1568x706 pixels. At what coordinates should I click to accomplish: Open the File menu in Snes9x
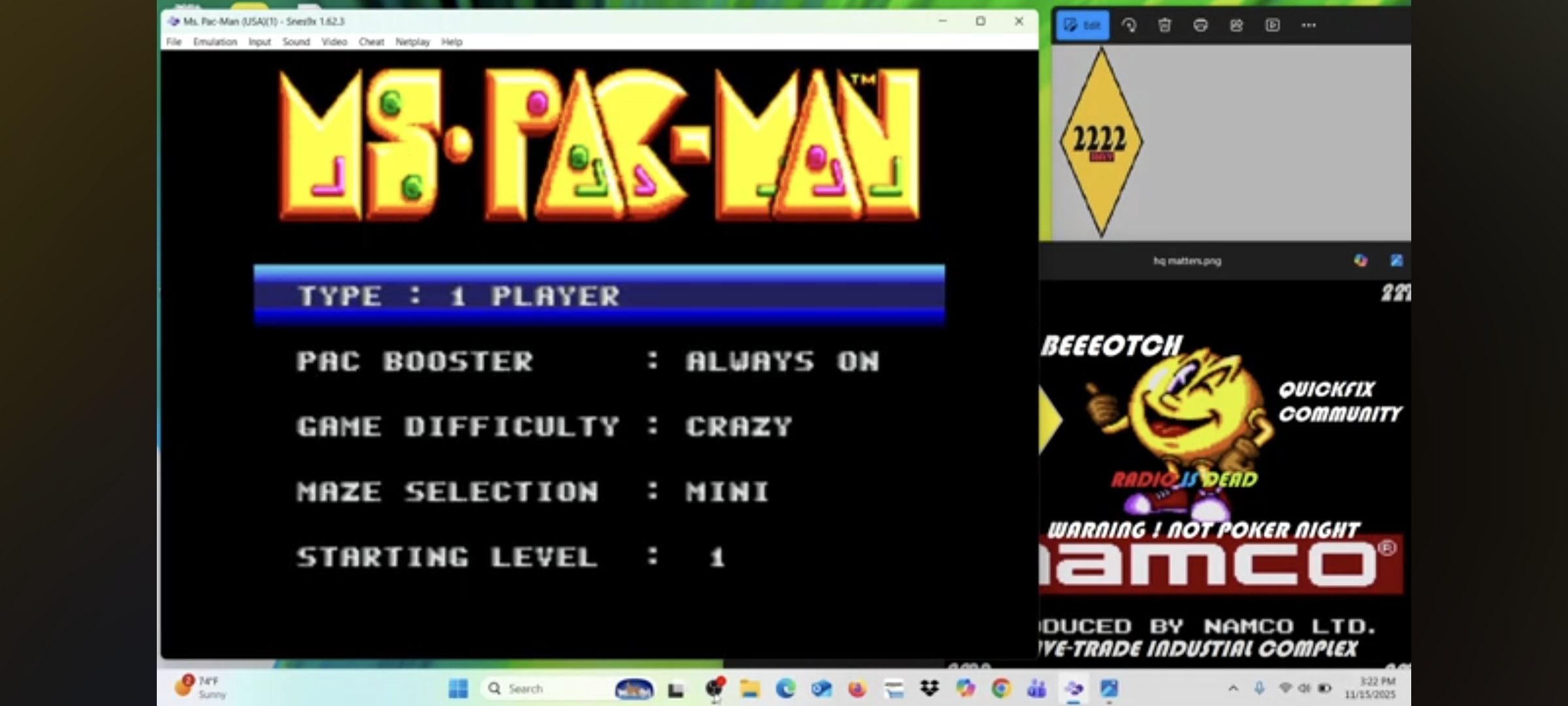pyautogui.click(x=174, y=42)
